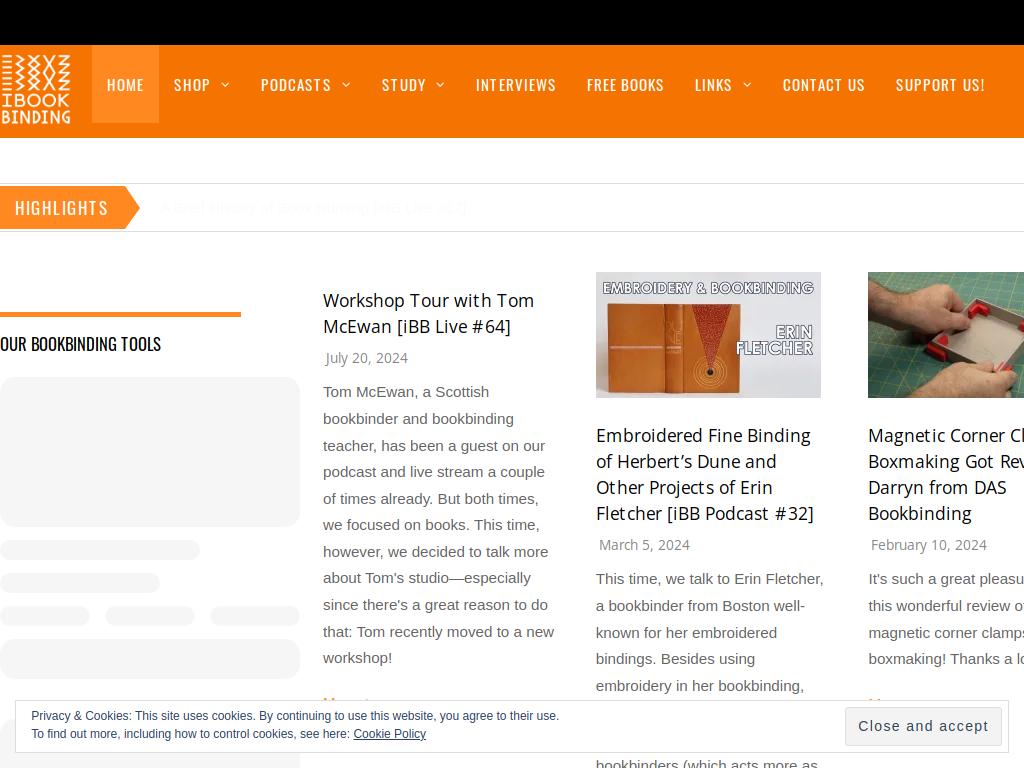The height and width of the screenshot is (768, 1024).
Task: Expand the Links dropdown chevron
Action: click(x=747, y=85)
